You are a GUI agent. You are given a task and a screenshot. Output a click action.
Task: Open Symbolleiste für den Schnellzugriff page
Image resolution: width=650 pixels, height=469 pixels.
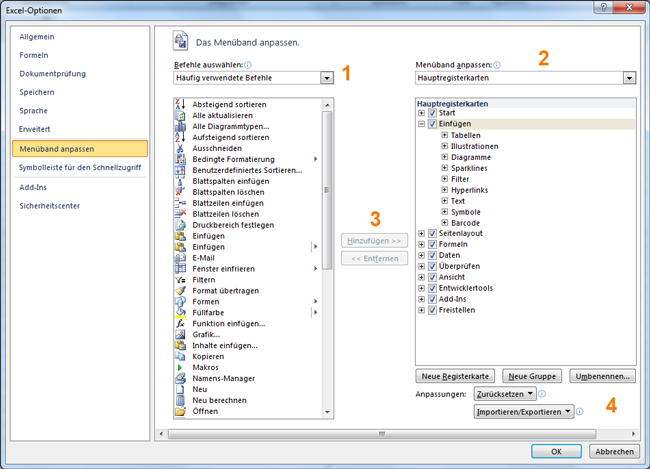[80, 168]
